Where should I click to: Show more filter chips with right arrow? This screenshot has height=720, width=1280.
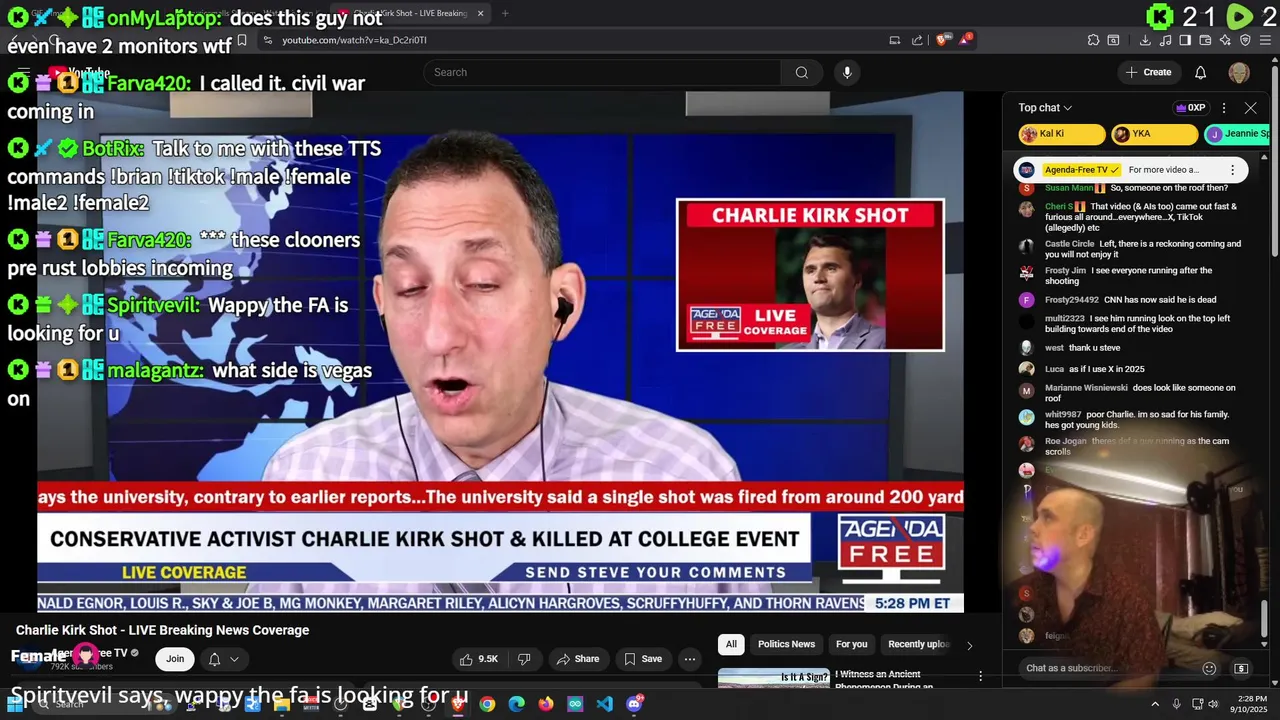point(969,645)
